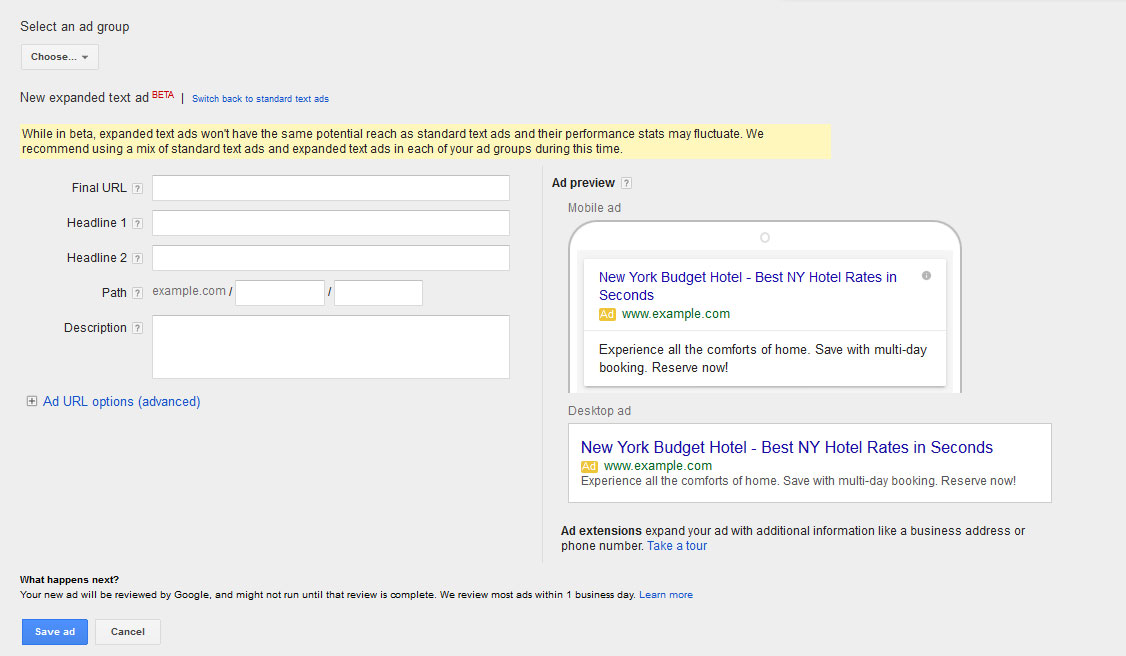Click the 'Desktop ad' label
This screenshot has height=656, width=1126.
(599, 411)
